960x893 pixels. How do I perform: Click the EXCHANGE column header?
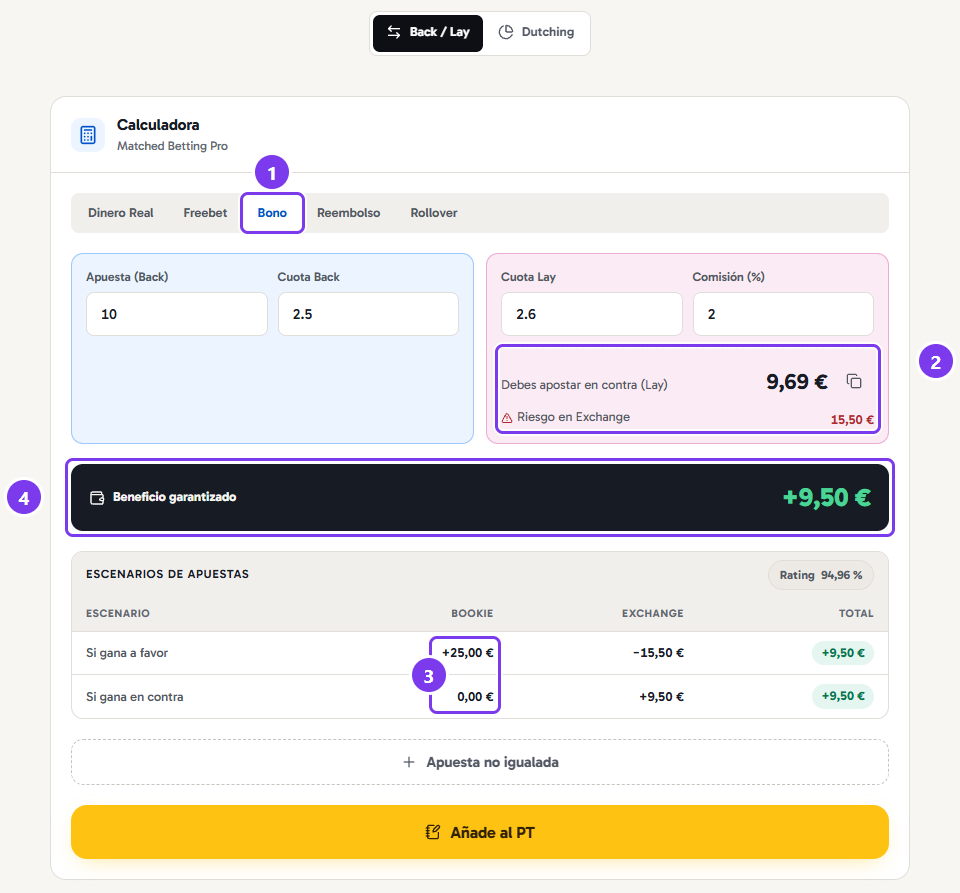653,613
